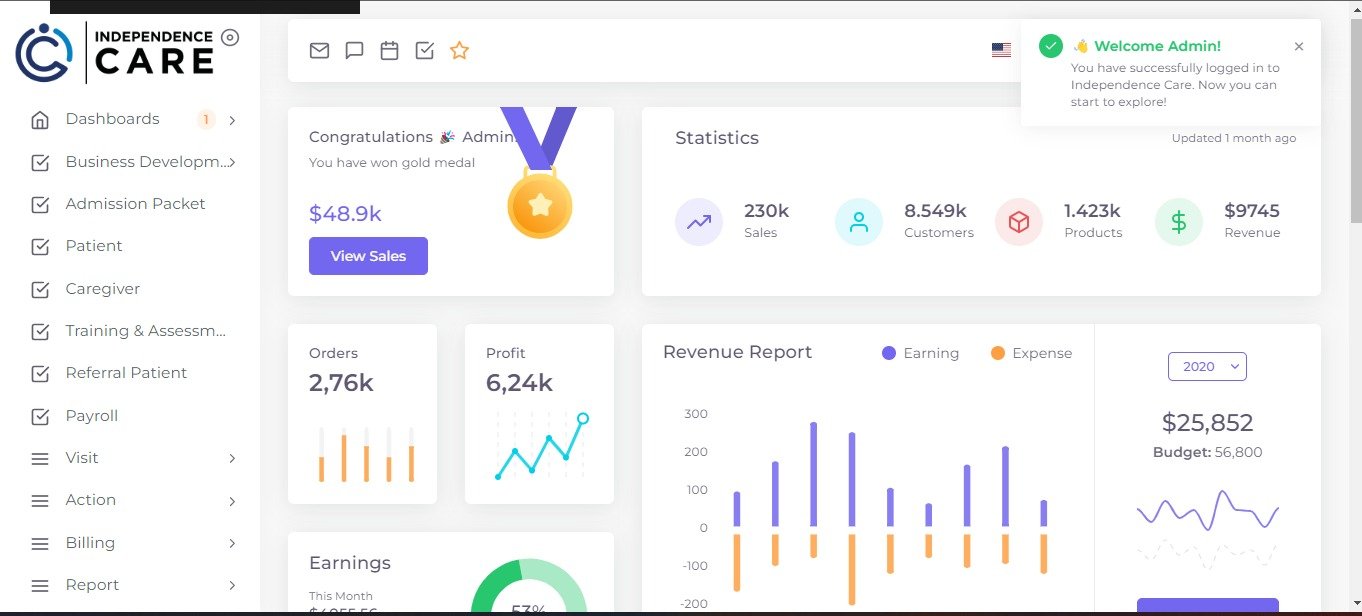Screen dimensions: 1362x616
Task: Click the "$48.9k" sales amount
Action: [x=345, y=214]
